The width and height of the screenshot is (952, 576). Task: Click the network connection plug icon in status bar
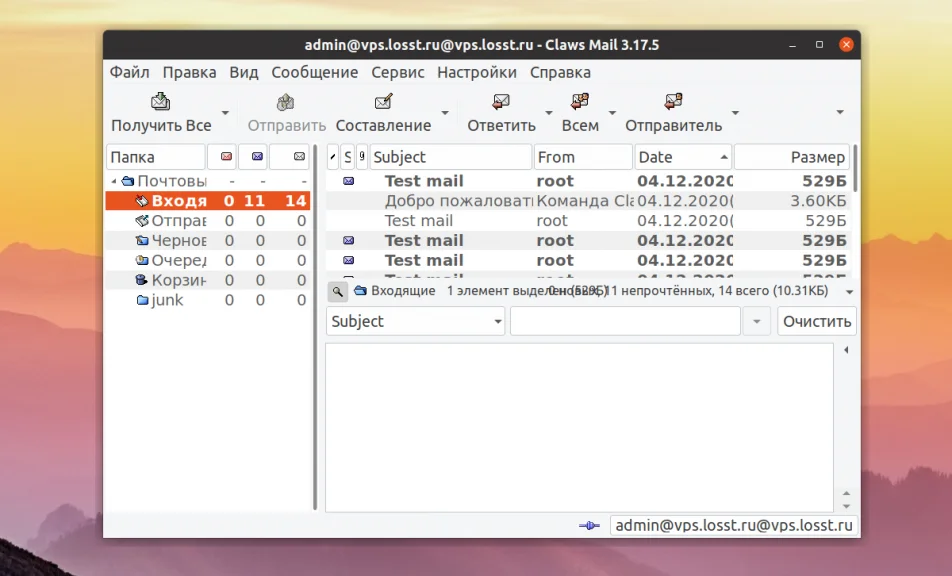click(x=589, y=526)
